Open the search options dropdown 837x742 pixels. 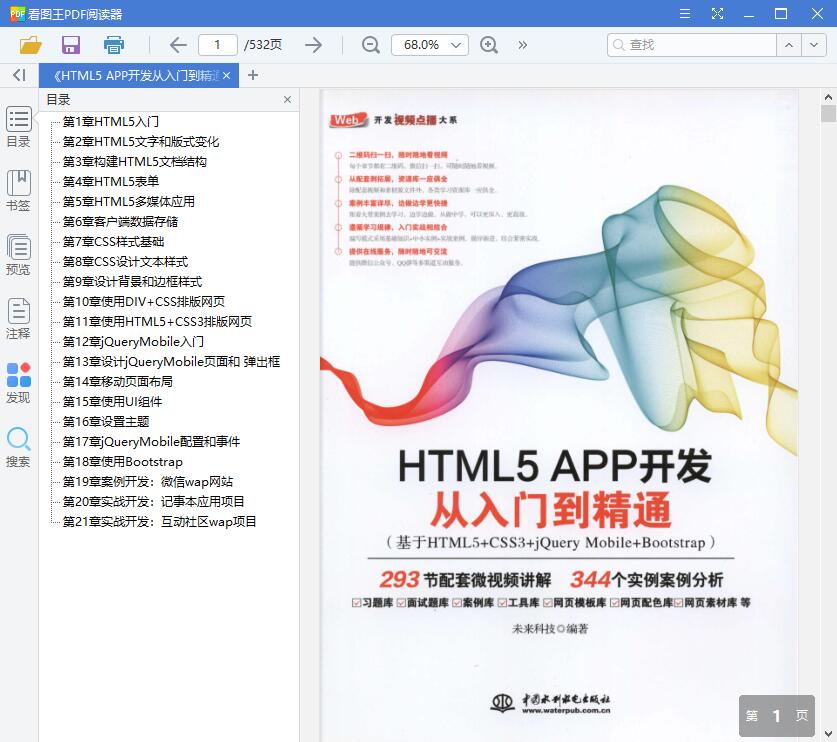[815, 45]
